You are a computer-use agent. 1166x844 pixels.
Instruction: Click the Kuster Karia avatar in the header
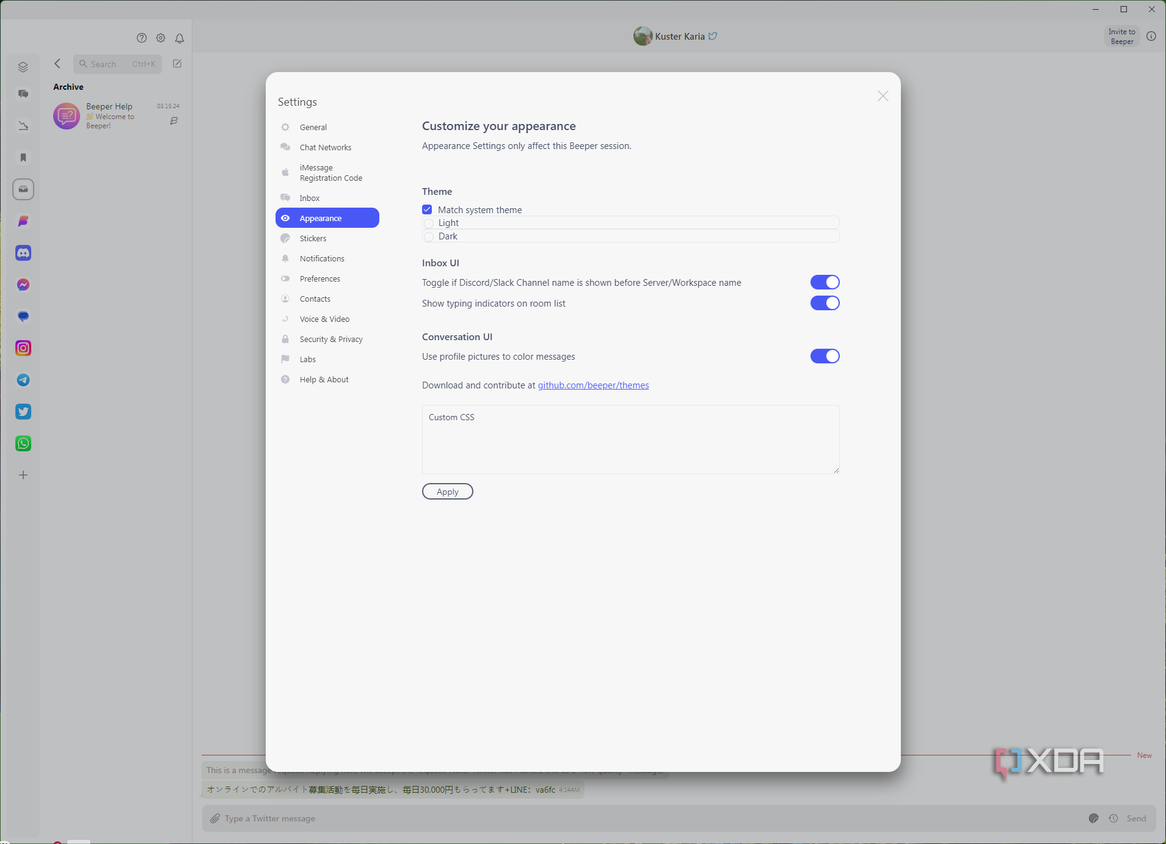642,36
